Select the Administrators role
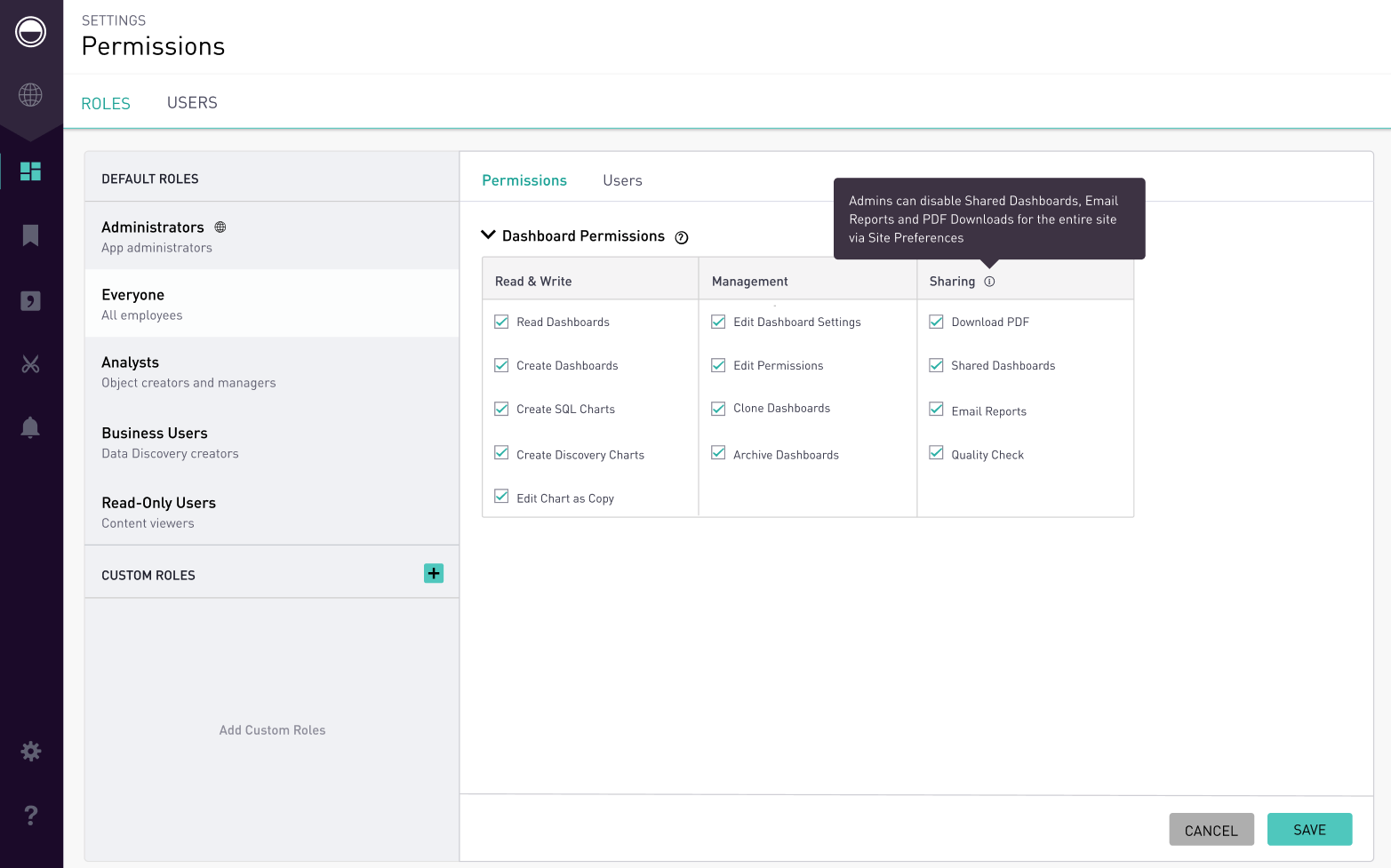Image resolution: width=1391 pixels, height=868 pixels. click(272, 236)
